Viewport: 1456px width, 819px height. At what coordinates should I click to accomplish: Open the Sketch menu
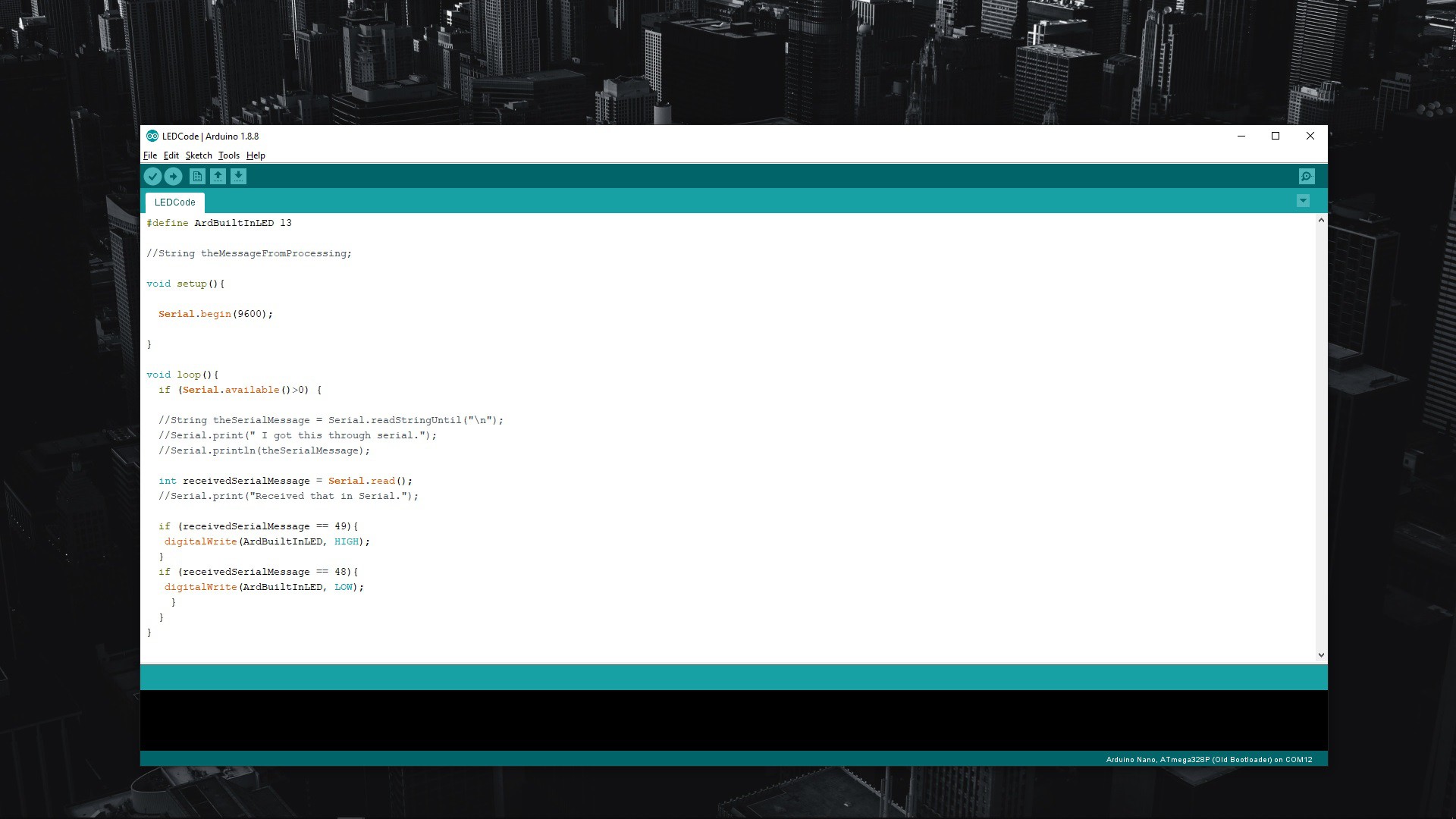click(x=199, y=155)
